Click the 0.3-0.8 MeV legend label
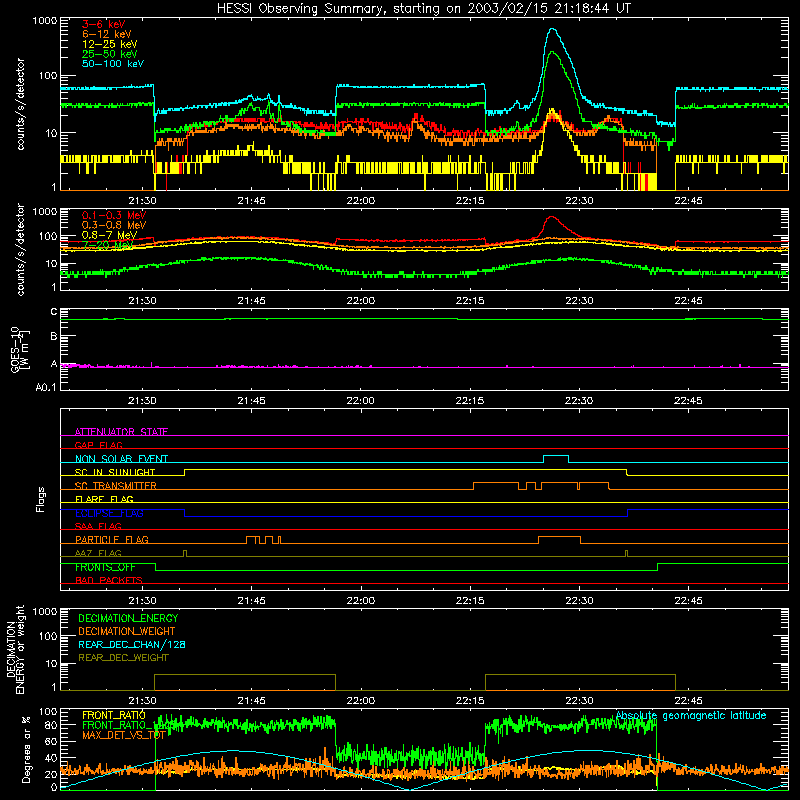Image resolution: width=800 pixels, height=800 pixels. point(114,225)
